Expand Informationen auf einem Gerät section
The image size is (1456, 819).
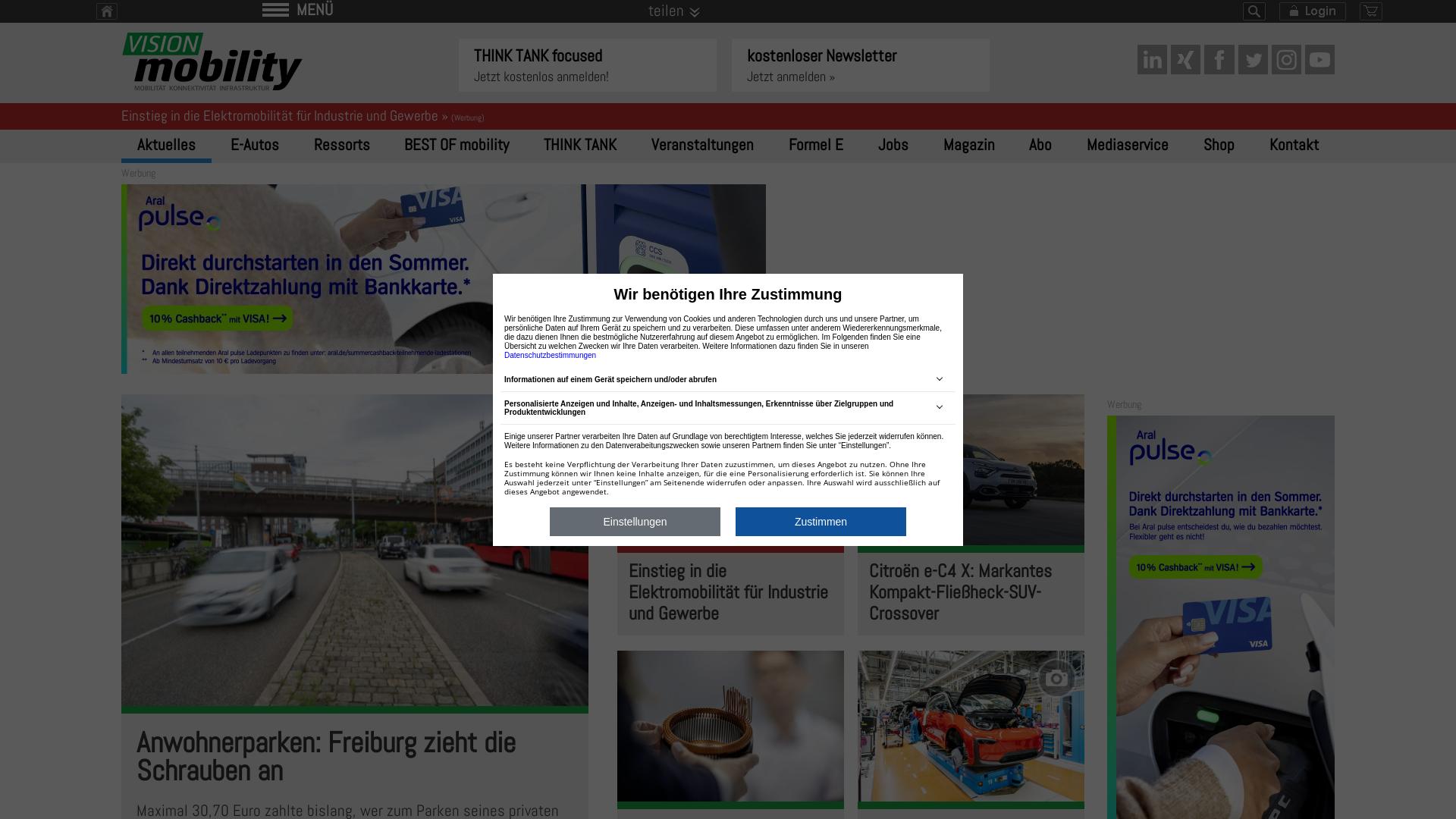coord(938,379)
